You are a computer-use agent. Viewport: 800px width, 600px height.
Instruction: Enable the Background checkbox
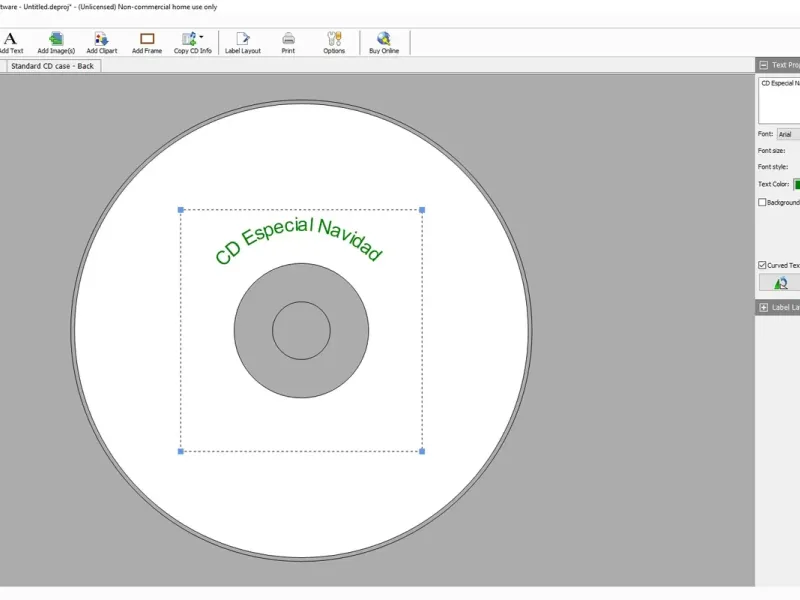point(762,203)
